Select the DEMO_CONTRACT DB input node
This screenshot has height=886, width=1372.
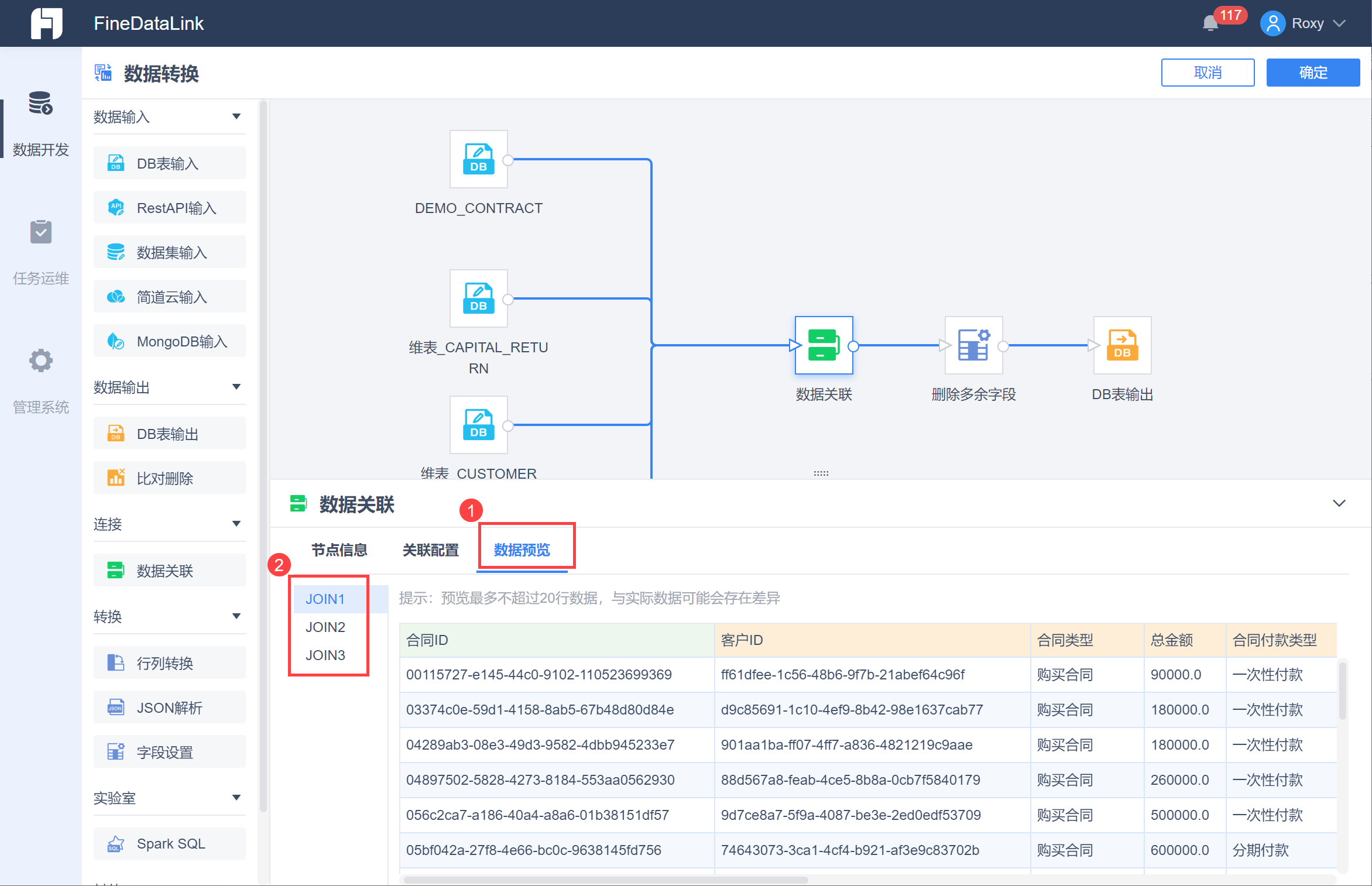478,159
